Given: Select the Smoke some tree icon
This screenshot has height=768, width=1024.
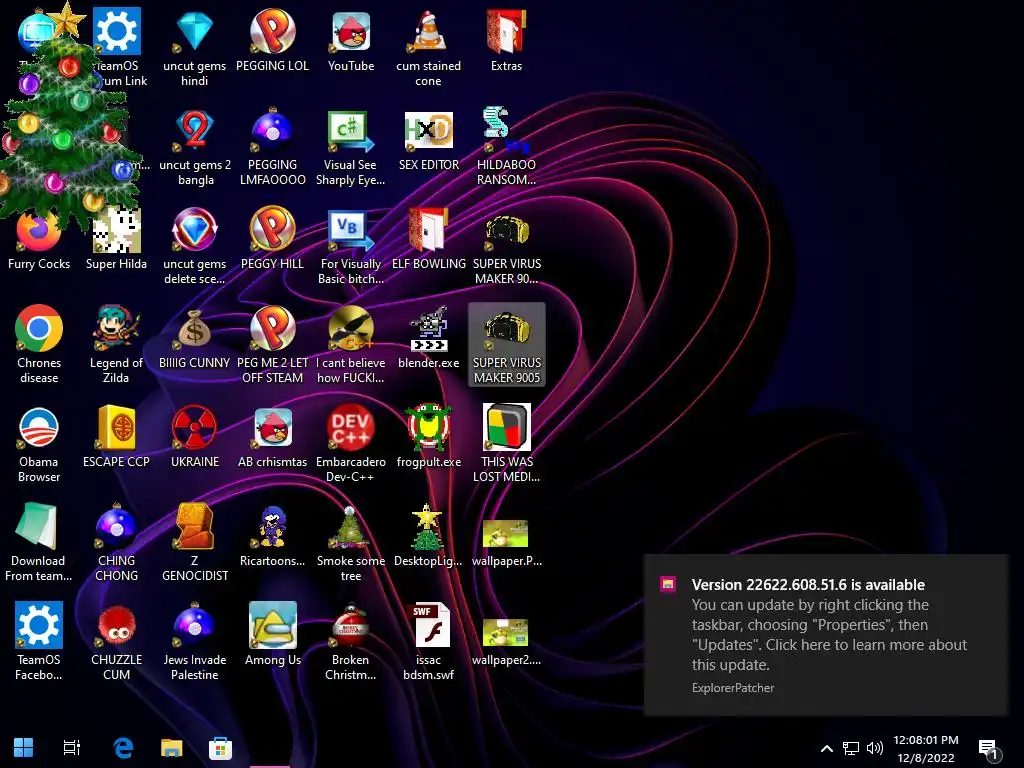Looking at the screenshot, I should click(x=351, y=526).
